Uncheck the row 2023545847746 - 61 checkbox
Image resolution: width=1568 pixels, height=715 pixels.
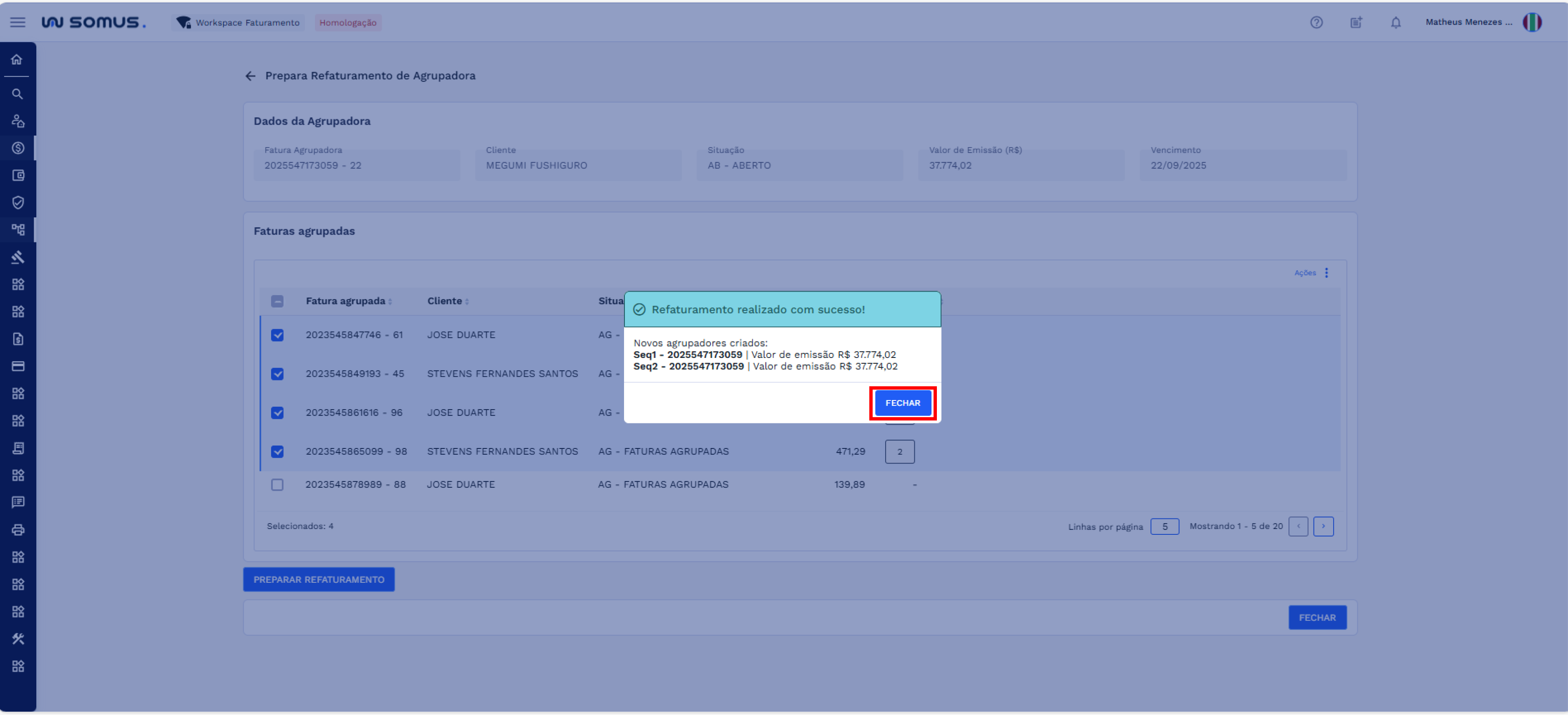point(277,335)
